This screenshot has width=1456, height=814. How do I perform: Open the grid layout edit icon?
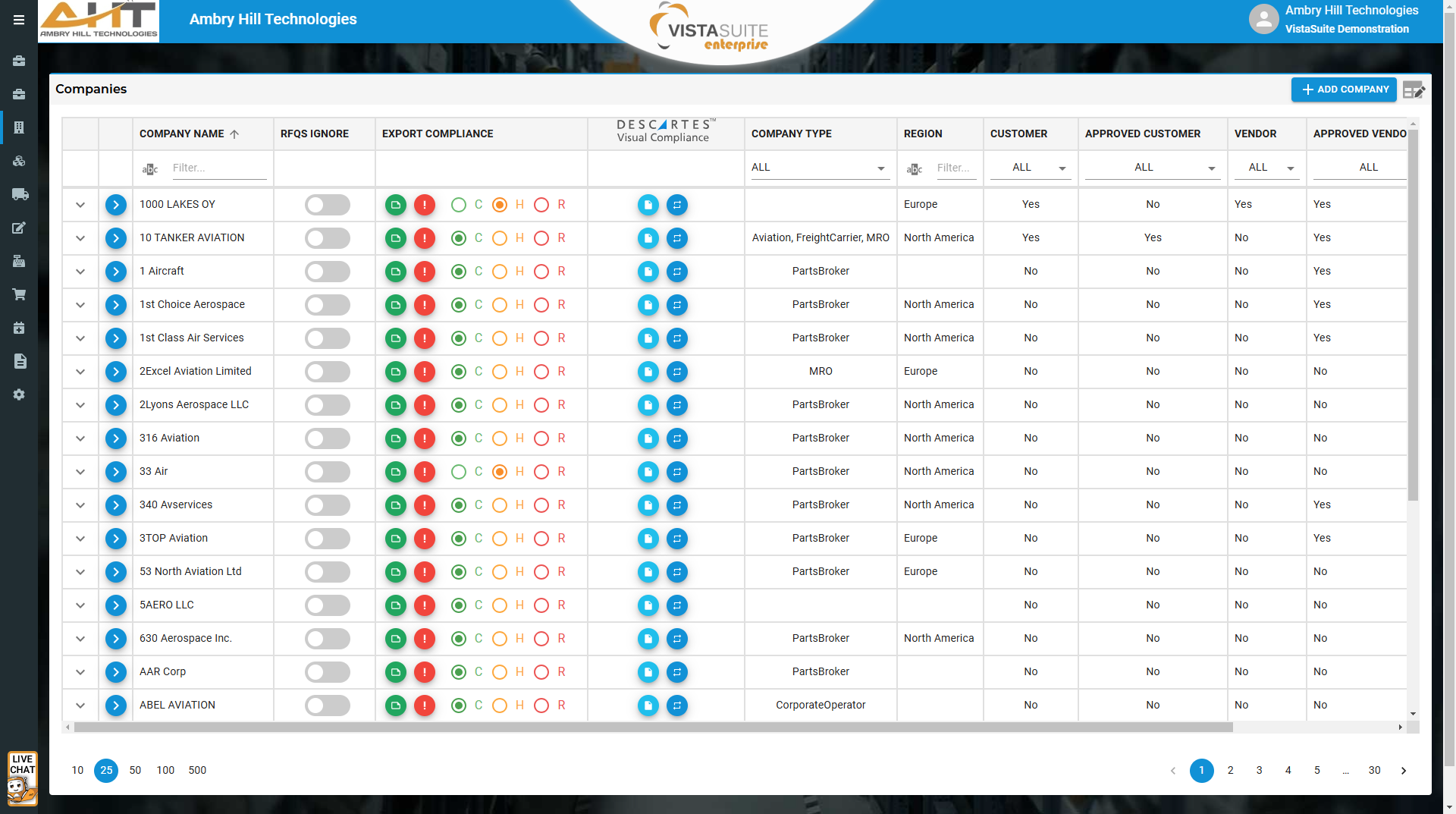(x=1414, y=90)
